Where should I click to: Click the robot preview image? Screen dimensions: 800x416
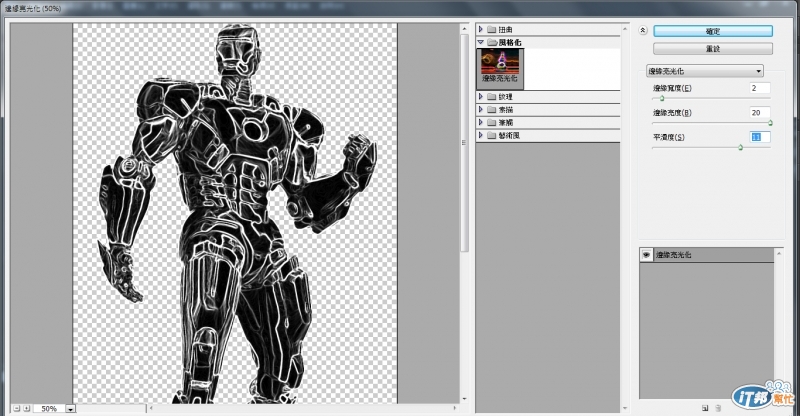(235, 213)
